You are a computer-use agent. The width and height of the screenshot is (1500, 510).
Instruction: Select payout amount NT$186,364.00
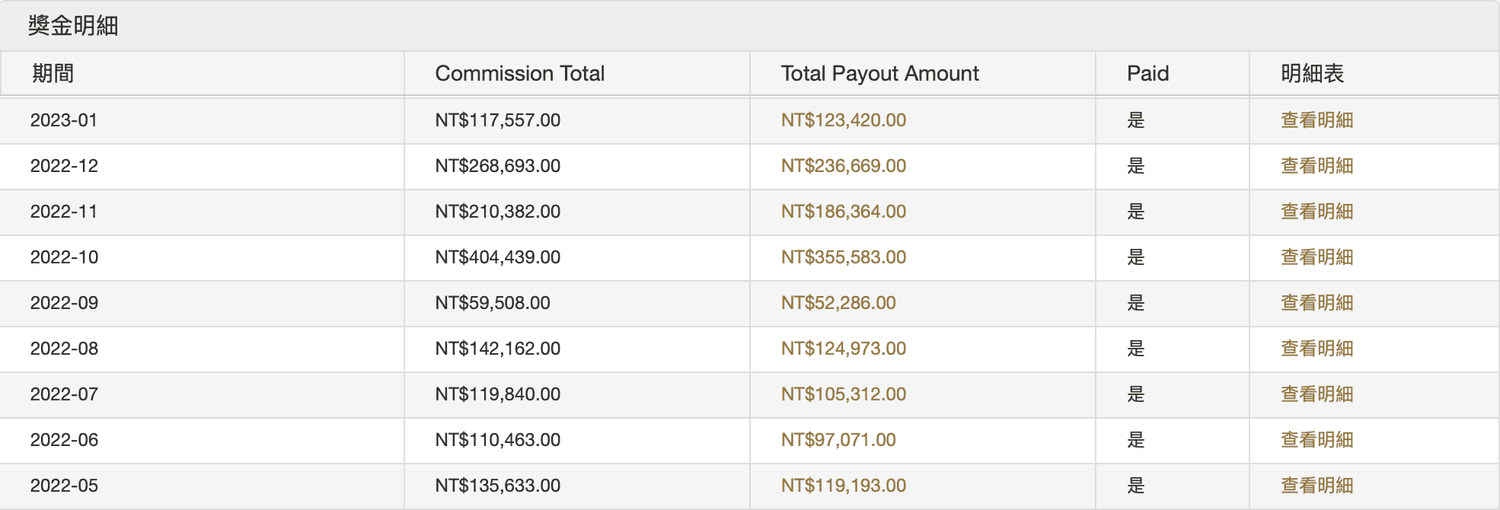pyautogui.click(x=843, y=212)
